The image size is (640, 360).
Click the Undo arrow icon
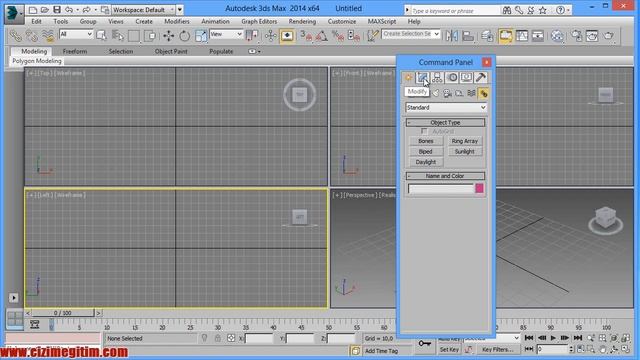click(69, 9)
